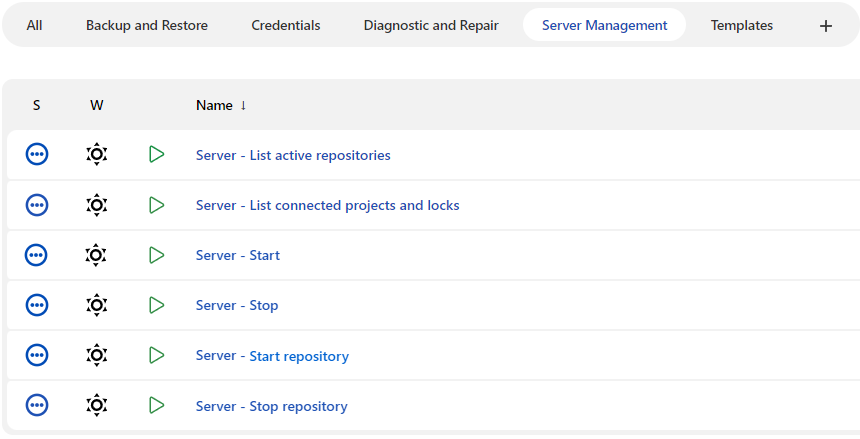This screenshot has height=439, width=860.
Task: Open the Backup and Restore tab
Action: tap(147, 25)
